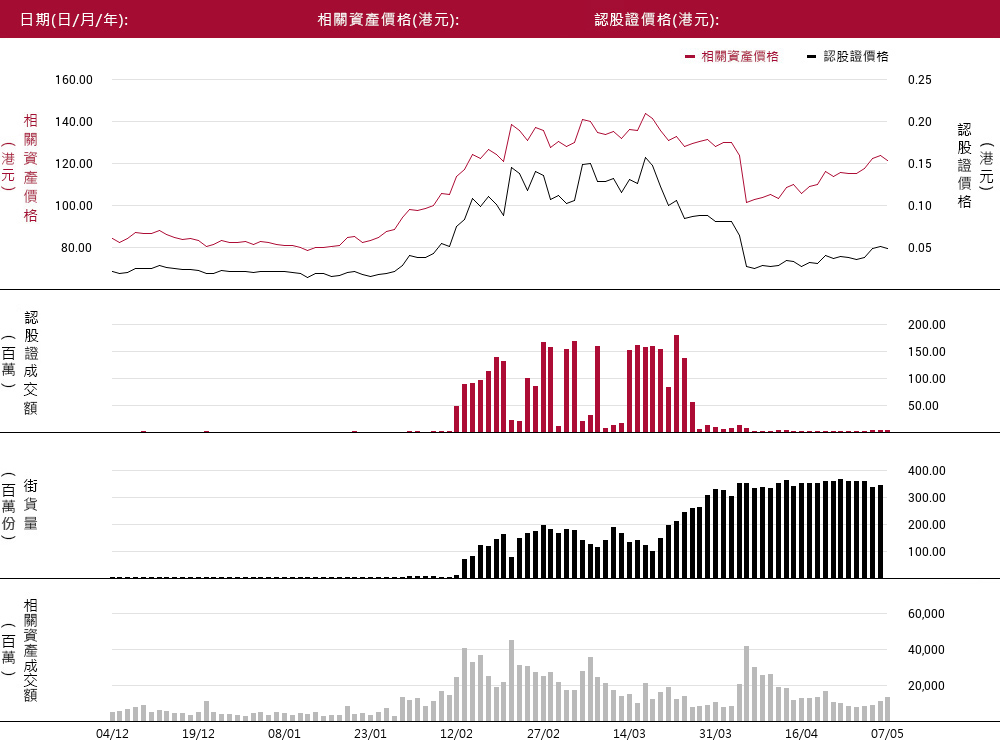Click the 140.00 left axis value
The height and width of the screenshot is (751, 1000).
coord(74,122)
